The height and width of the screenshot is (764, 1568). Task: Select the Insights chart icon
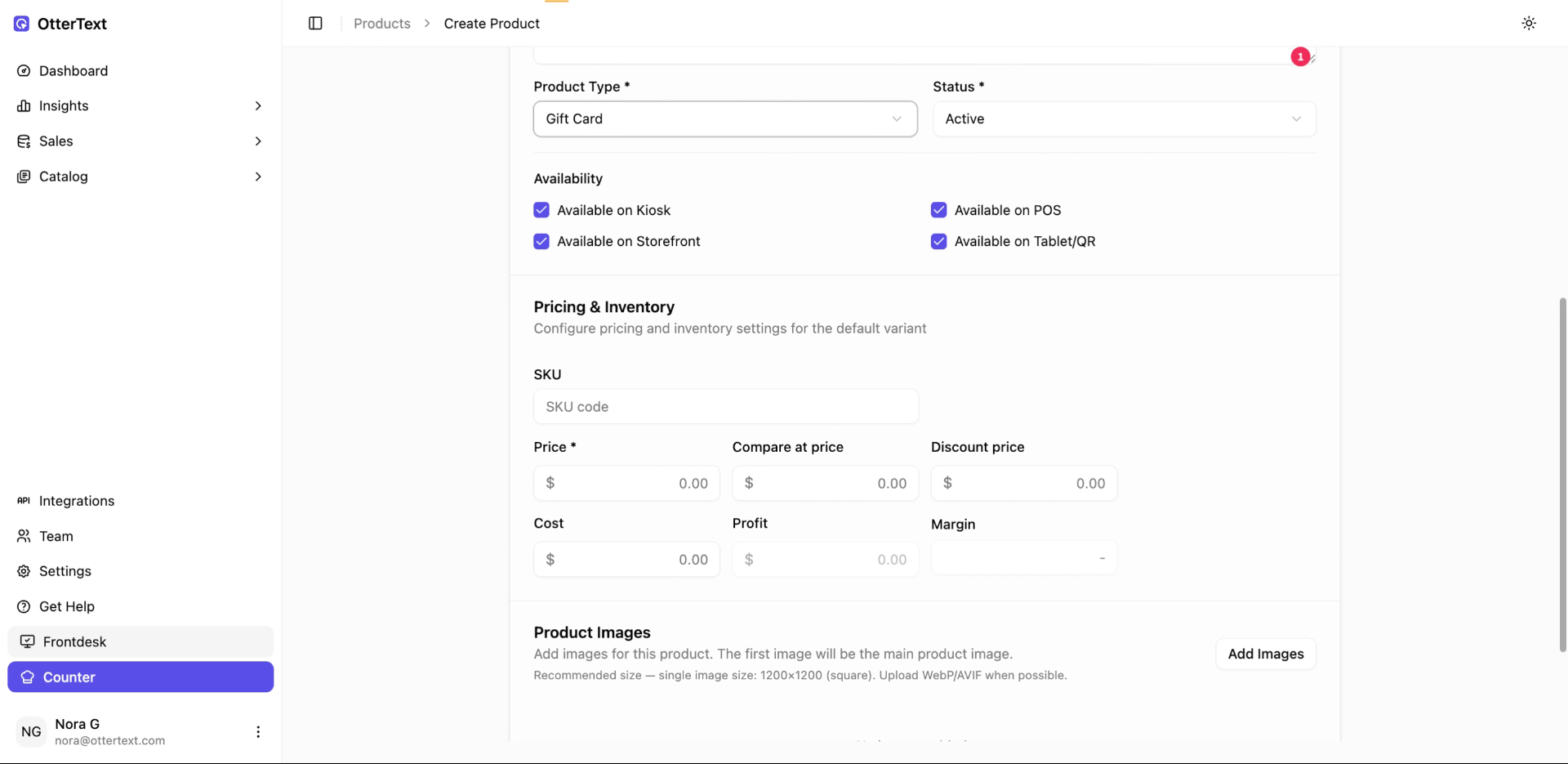23,105
